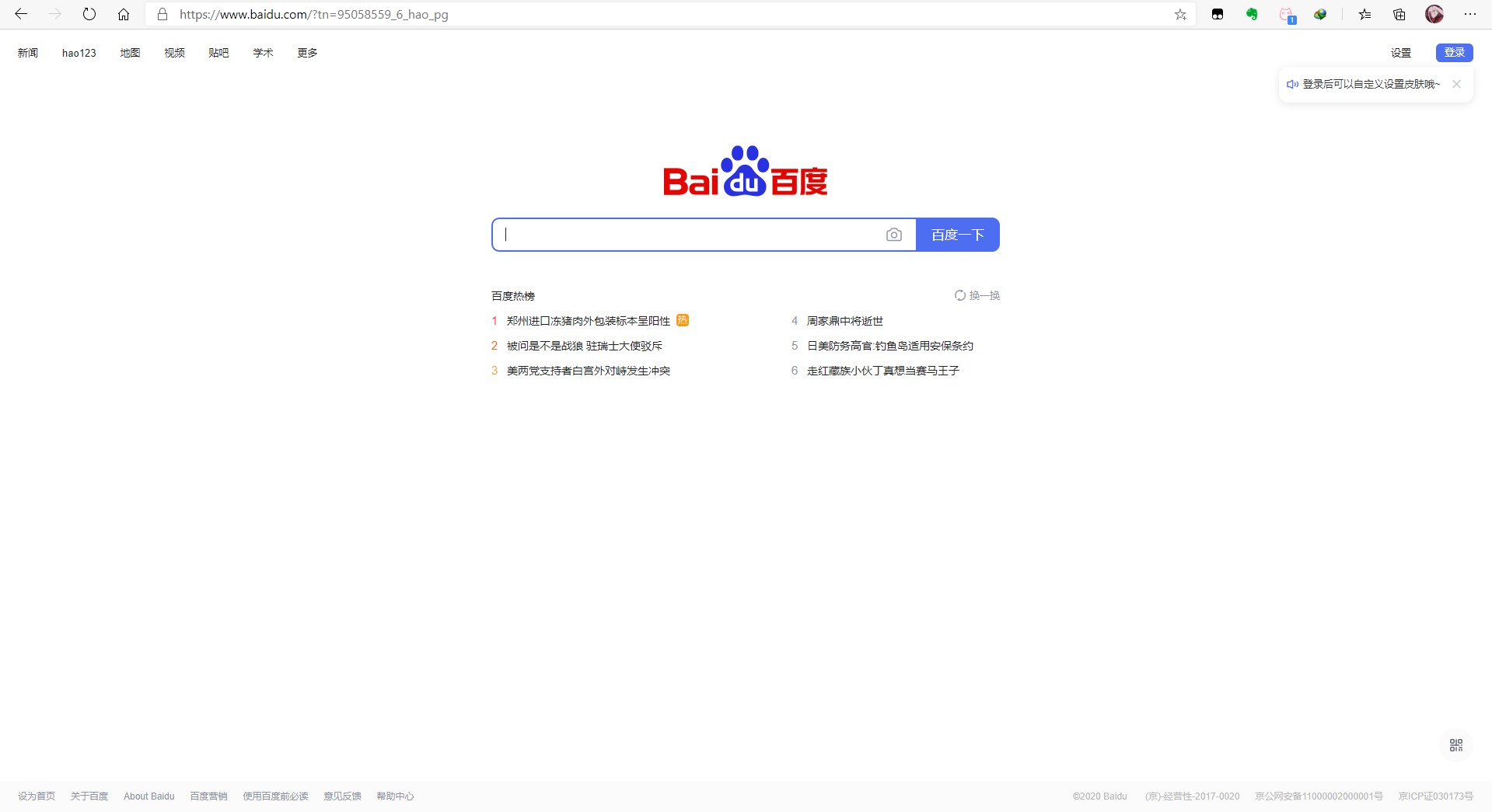
Task: Open the QR code icon at bottom right
Action: coord(1456,745)
